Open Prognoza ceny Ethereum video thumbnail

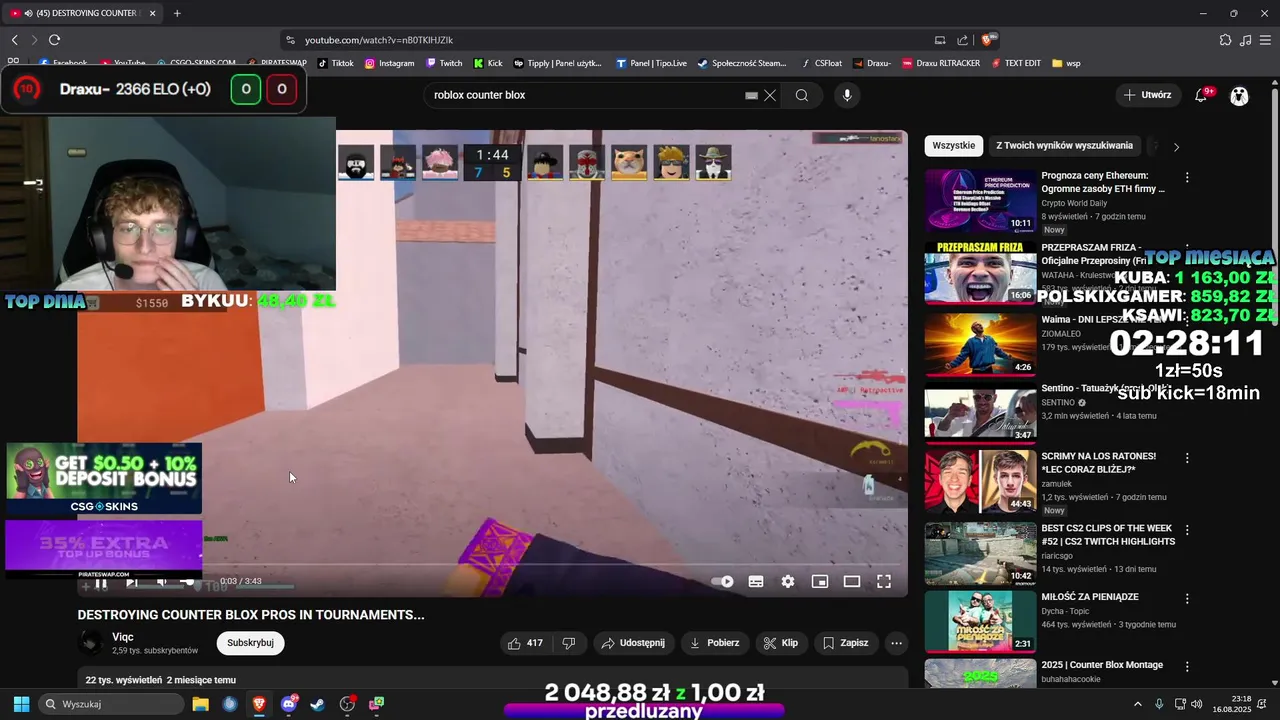tap(980, 200)
